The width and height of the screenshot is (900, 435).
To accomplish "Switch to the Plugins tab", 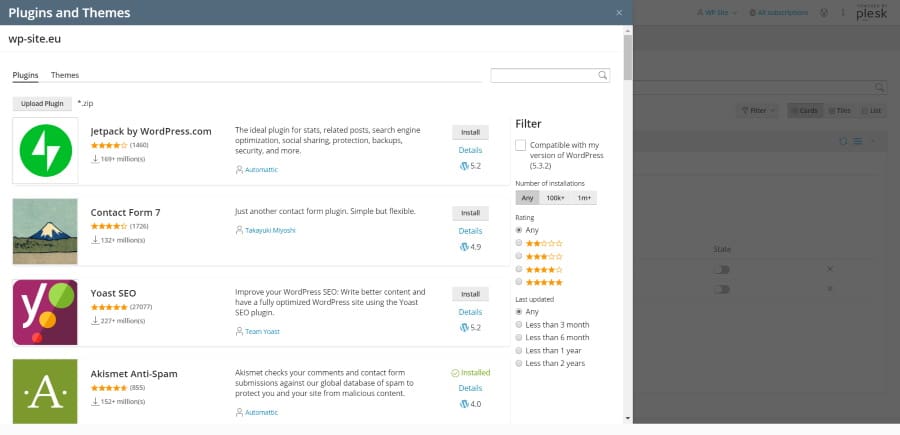I will click(25, 75).
